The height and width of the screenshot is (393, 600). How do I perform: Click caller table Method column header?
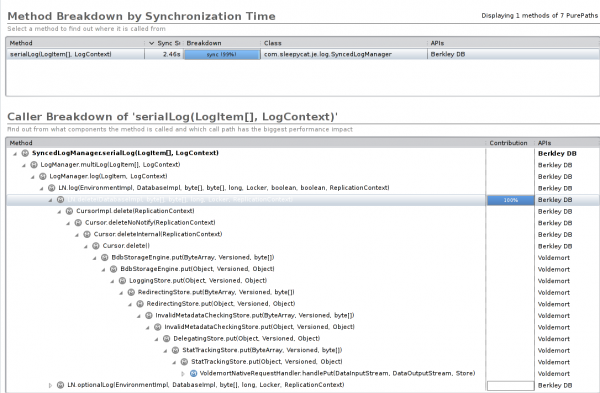pyautogui.click(x=246, y=143)
